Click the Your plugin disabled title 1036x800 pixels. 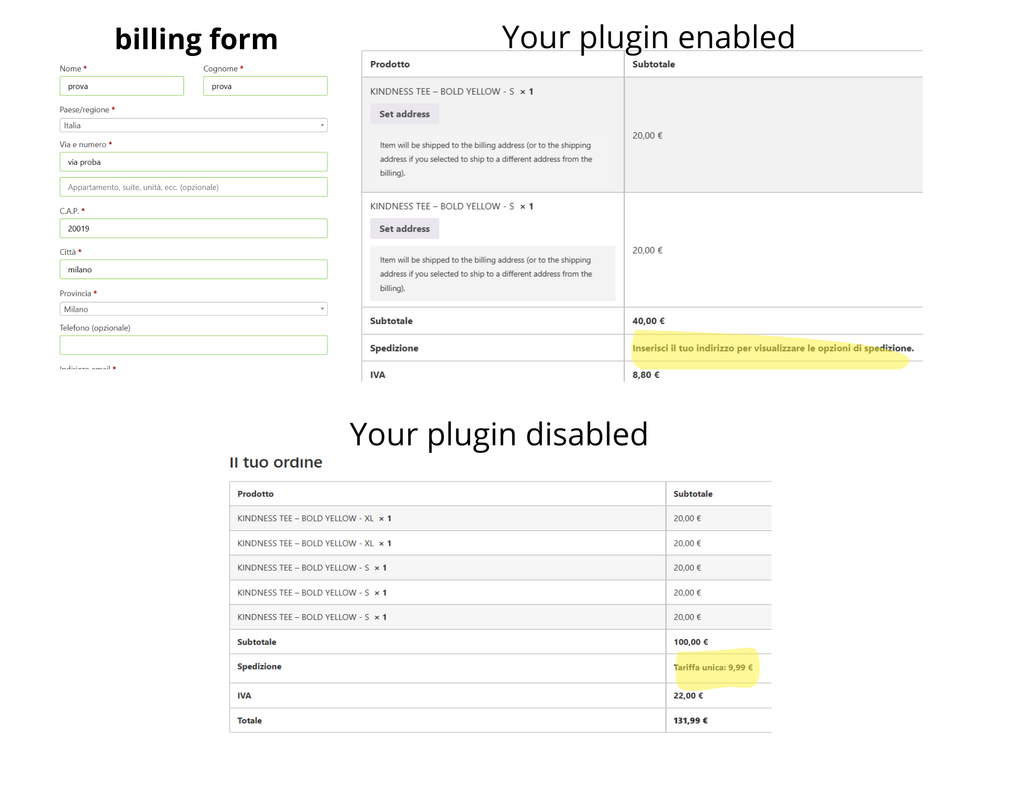[498, 434]
